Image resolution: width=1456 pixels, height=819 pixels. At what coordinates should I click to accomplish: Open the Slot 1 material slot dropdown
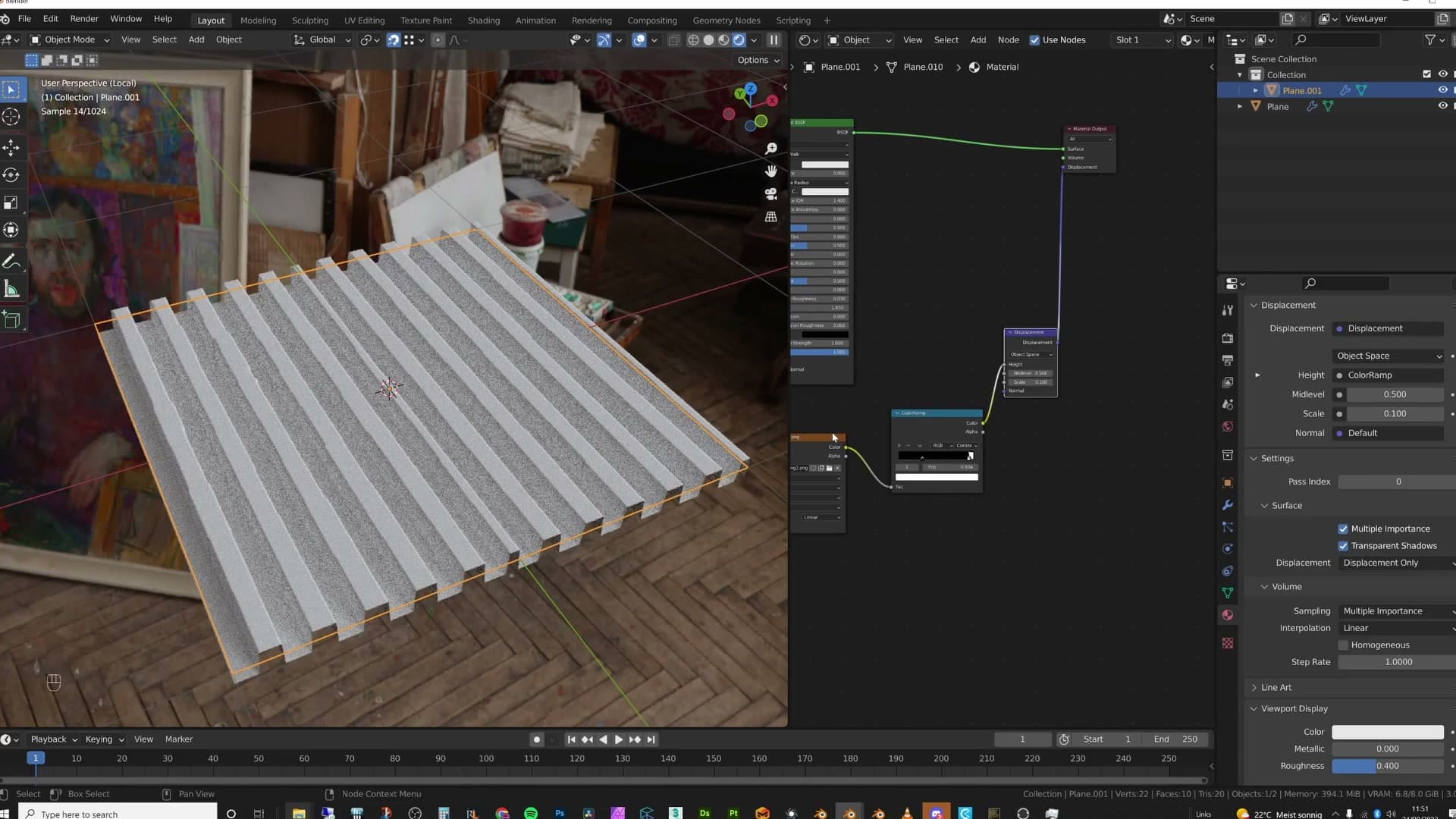coord(1143,40)
